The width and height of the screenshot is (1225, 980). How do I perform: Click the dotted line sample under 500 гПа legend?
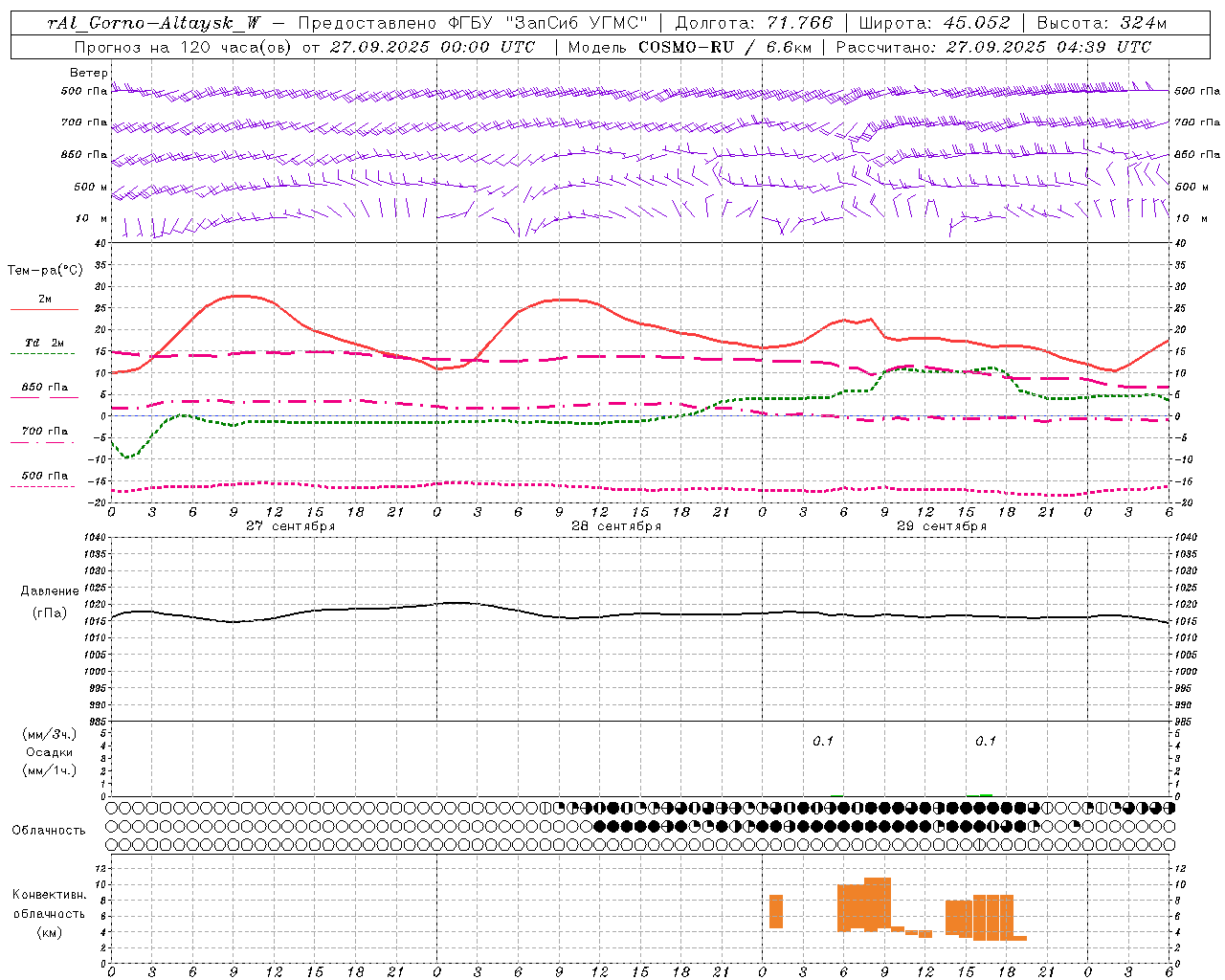[42, 487]
